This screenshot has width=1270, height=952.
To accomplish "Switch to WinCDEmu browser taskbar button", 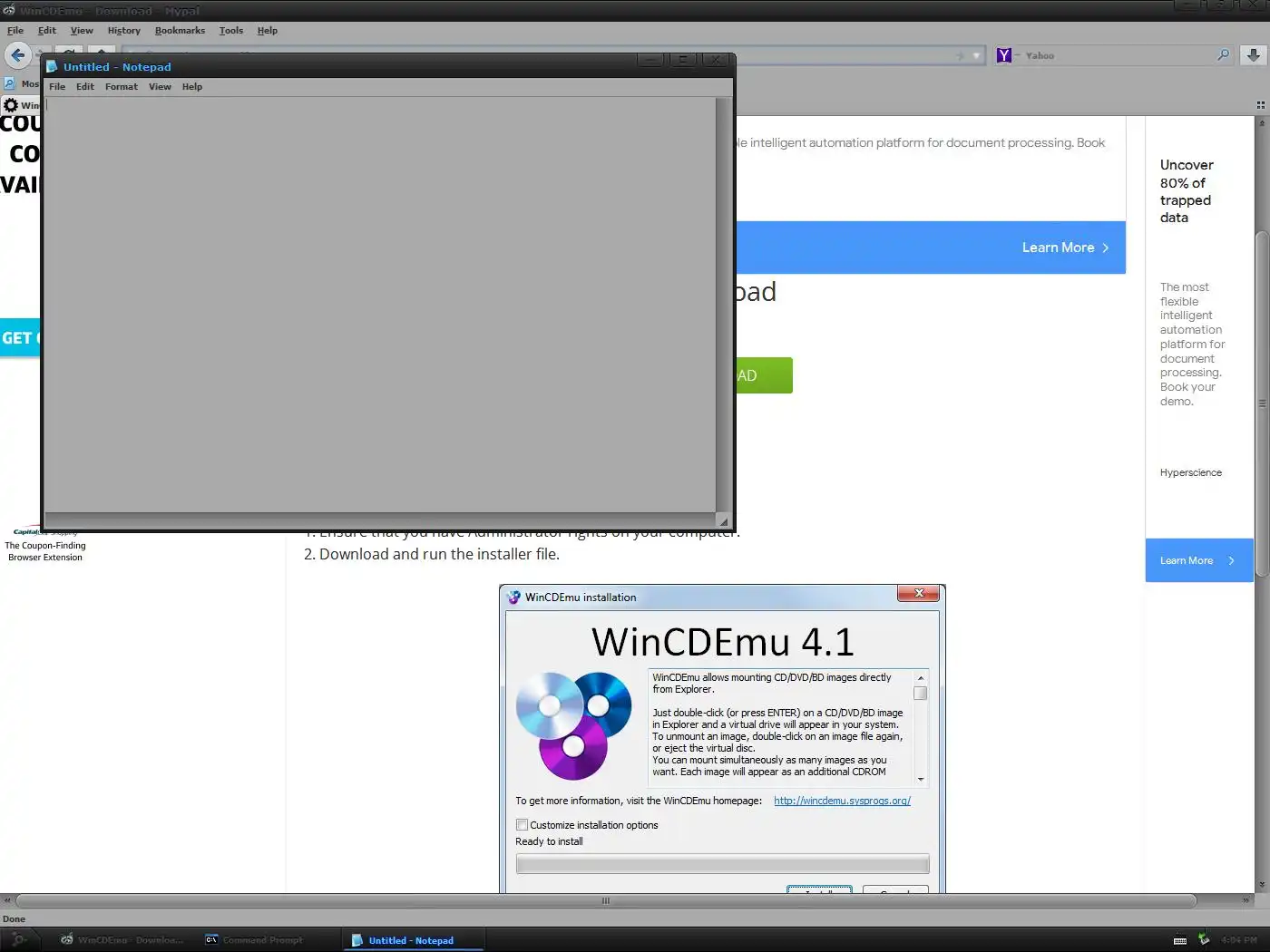I will click(122, 940).
